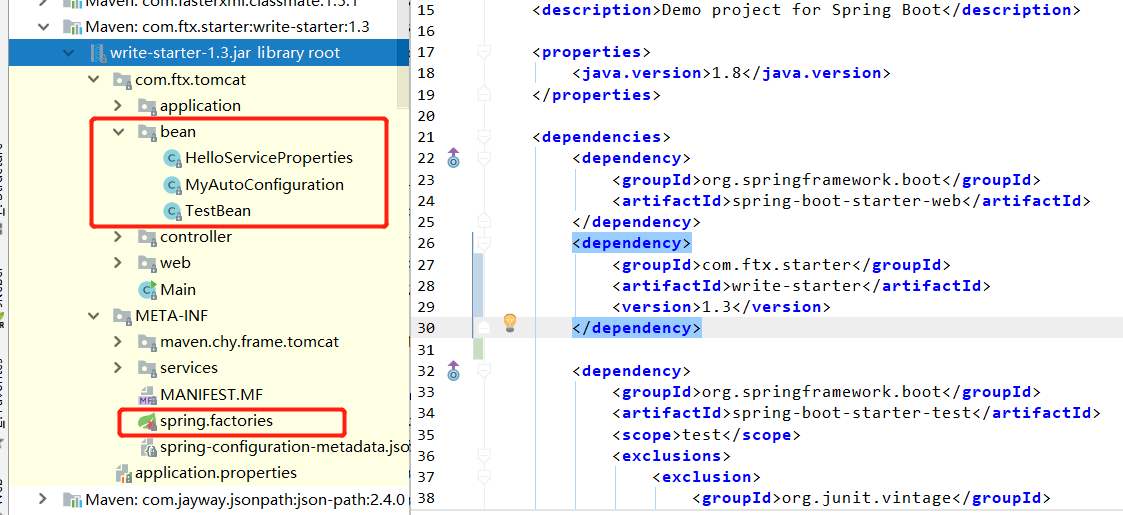Collapse the bean package
This screenshot has height=515, width=1123.
(x=119, y=132)
